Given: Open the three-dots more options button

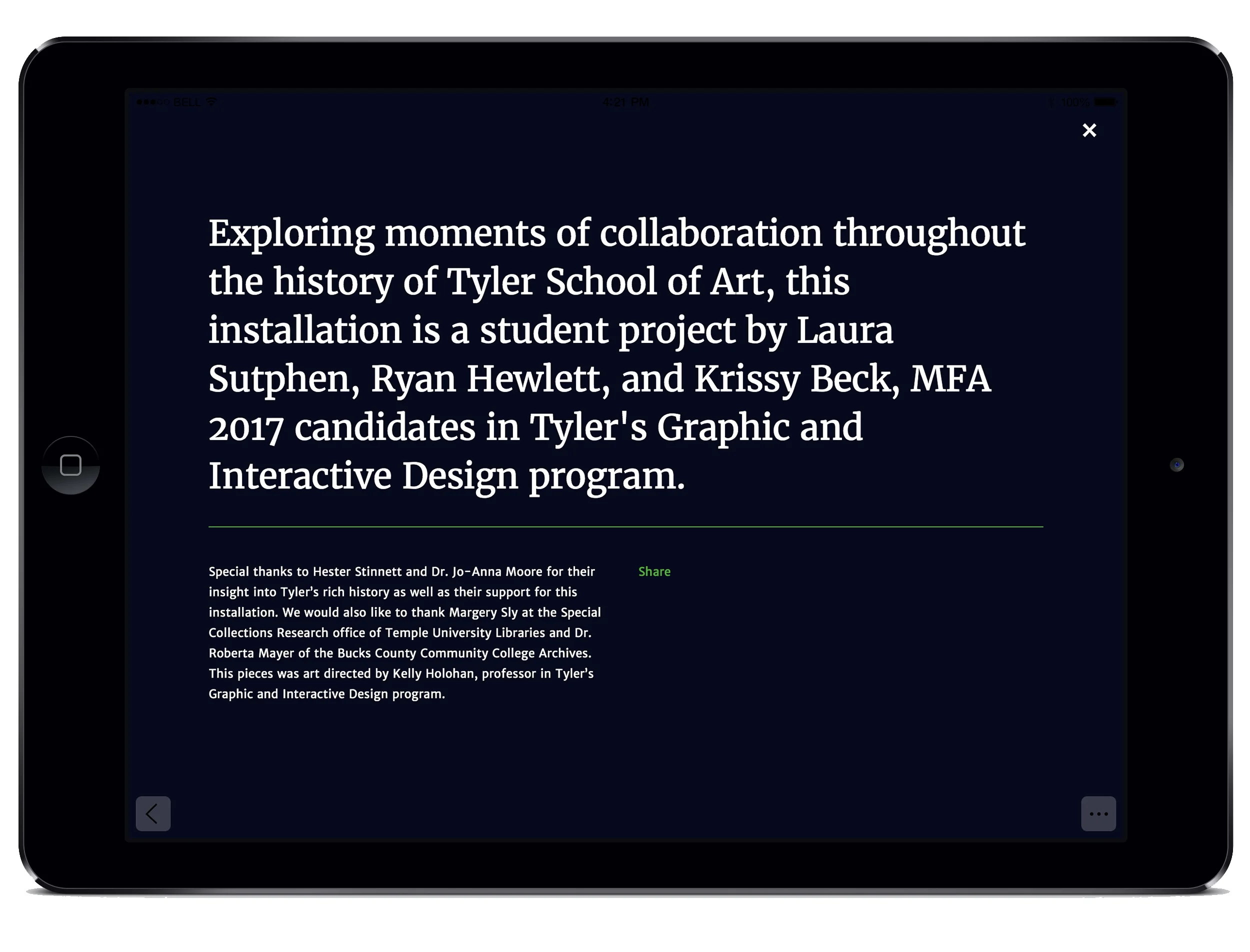Looking at the screenshot, I should [x=1097, y=813].
